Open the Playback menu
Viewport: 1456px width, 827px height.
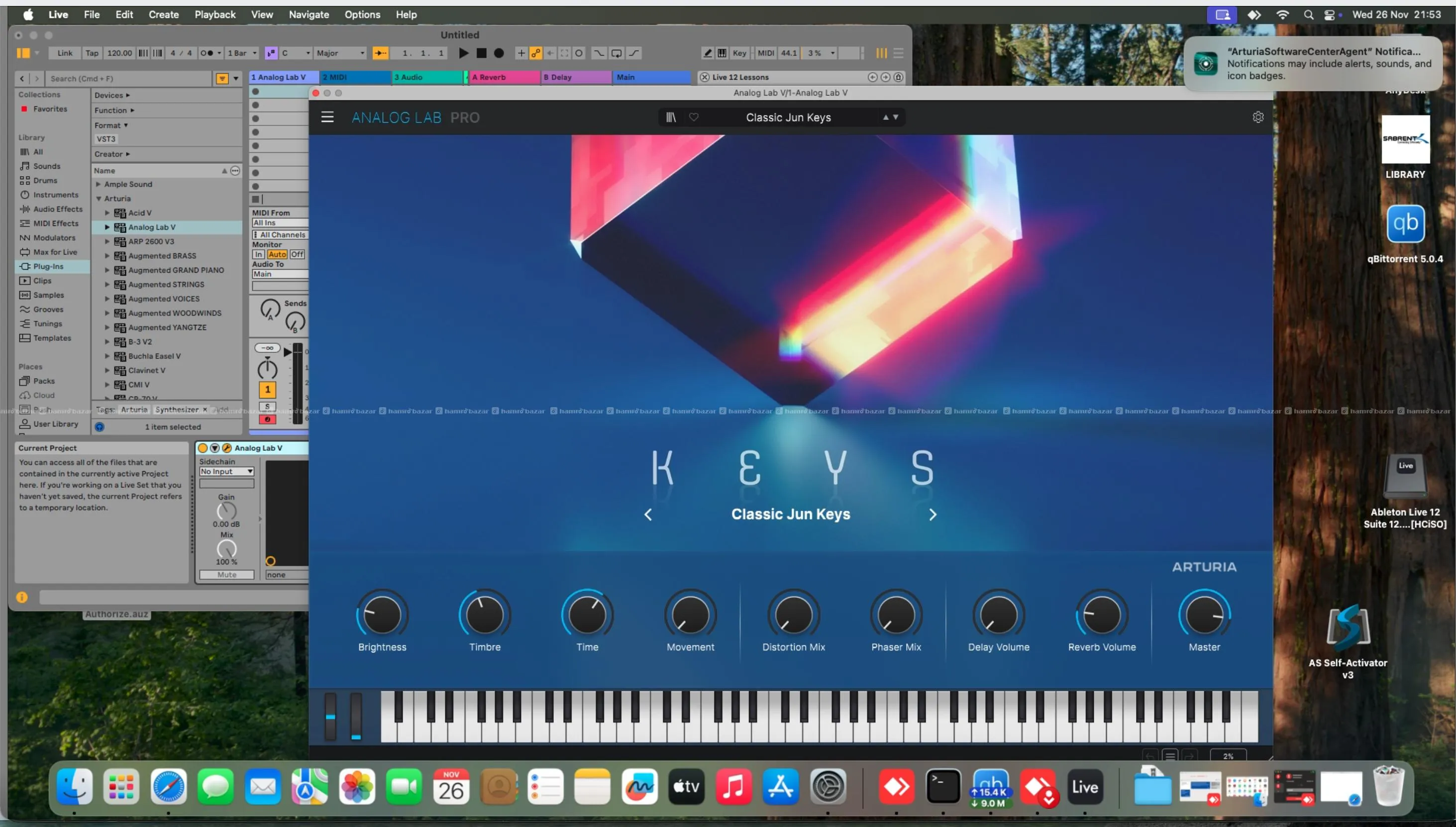214,14
